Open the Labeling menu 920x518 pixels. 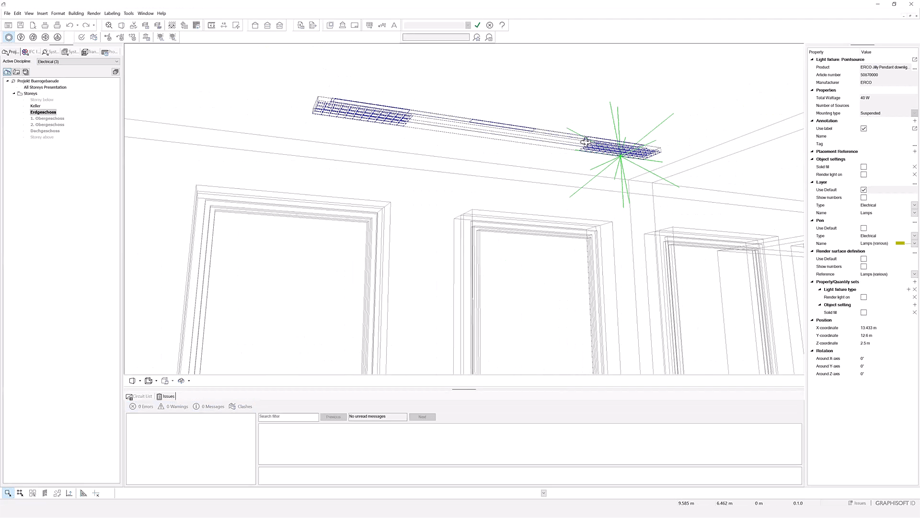(112, 13)
